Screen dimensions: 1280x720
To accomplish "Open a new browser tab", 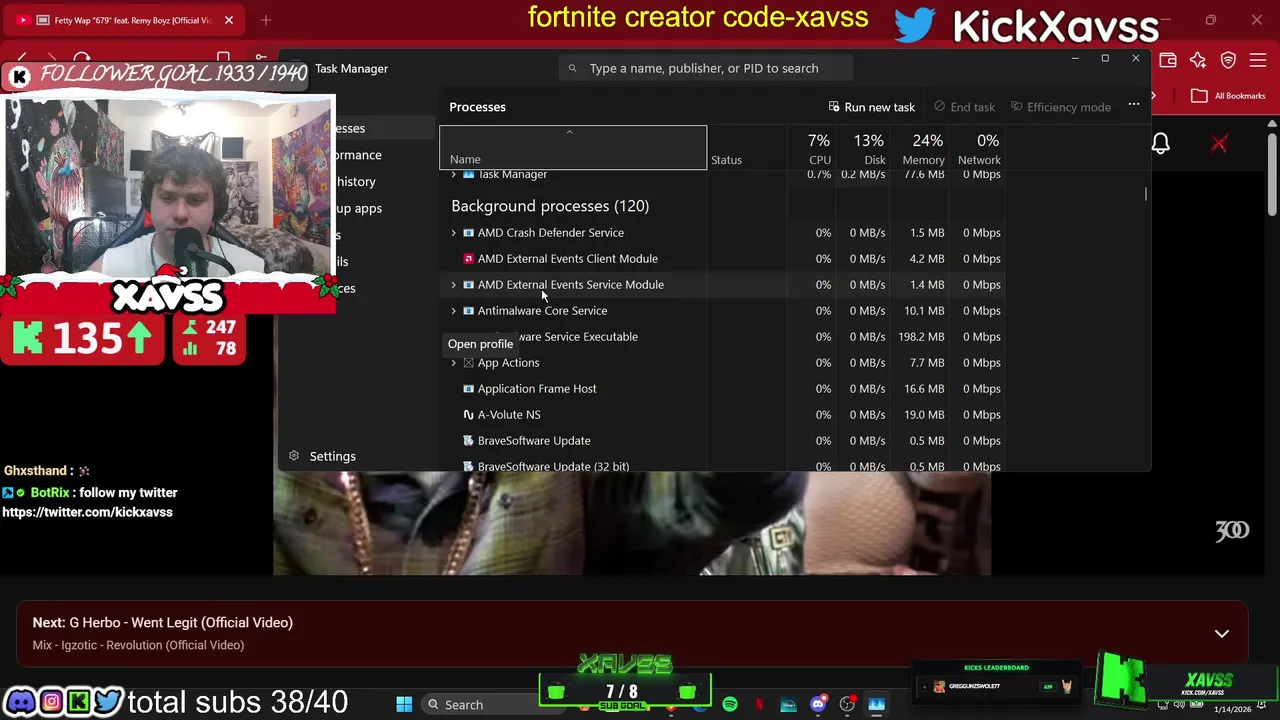I will (266, 20).
